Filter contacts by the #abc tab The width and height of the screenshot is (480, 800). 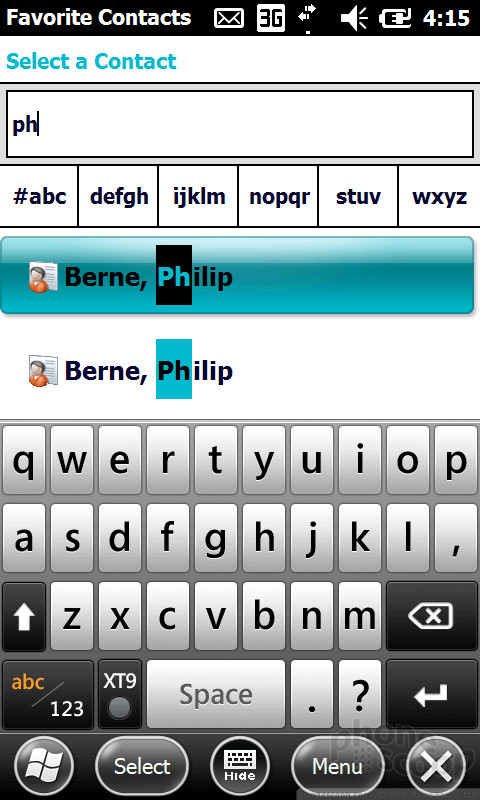[x=39, y=196]
